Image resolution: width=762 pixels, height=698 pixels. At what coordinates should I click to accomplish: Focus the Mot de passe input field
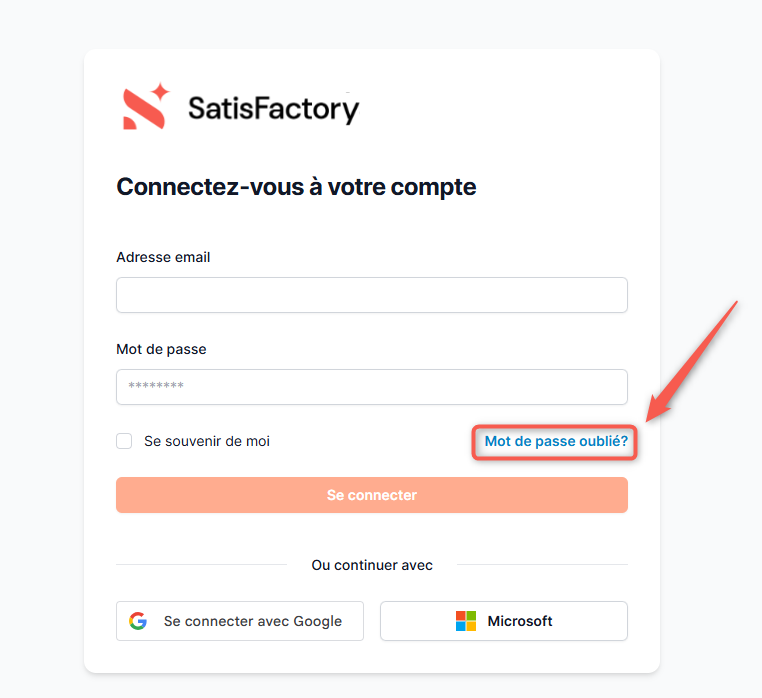click(372, 387)
